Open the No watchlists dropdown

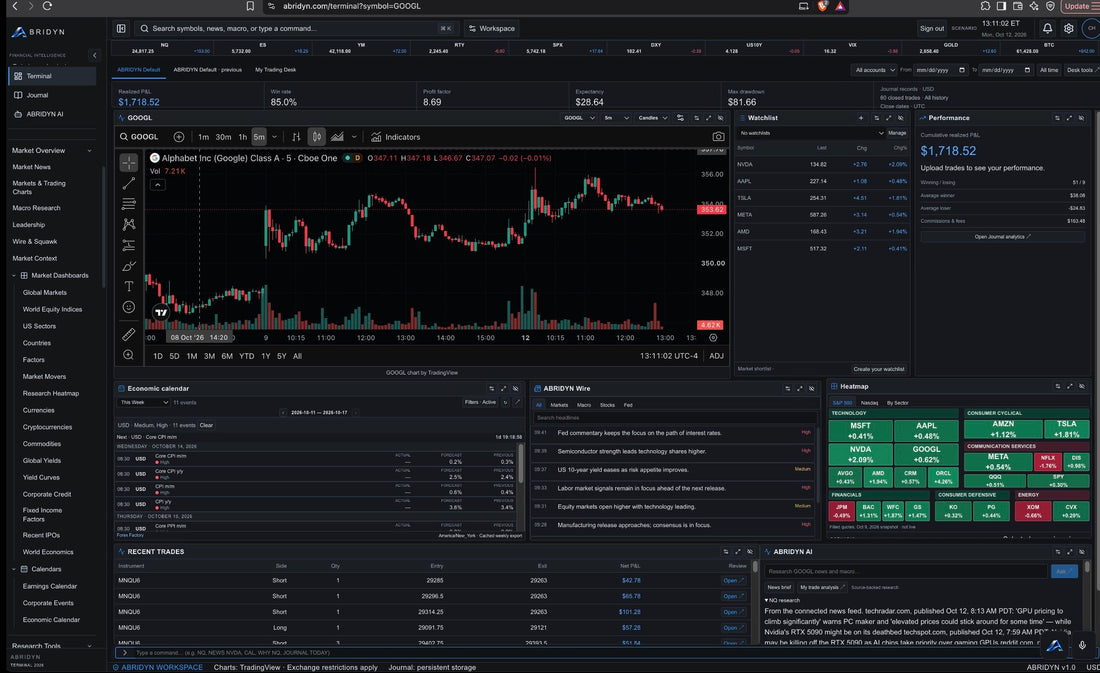(811, 133)
